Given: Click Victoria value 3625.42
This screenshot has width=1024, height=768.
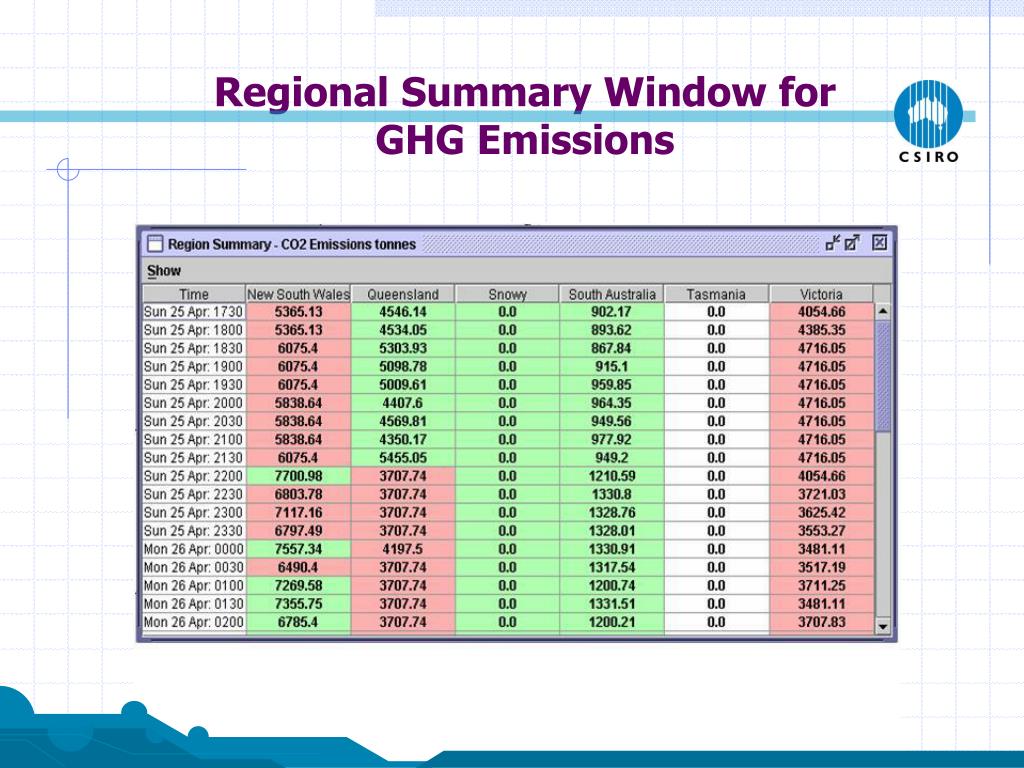Looking at the screenshot, I should tap(822, 513).
